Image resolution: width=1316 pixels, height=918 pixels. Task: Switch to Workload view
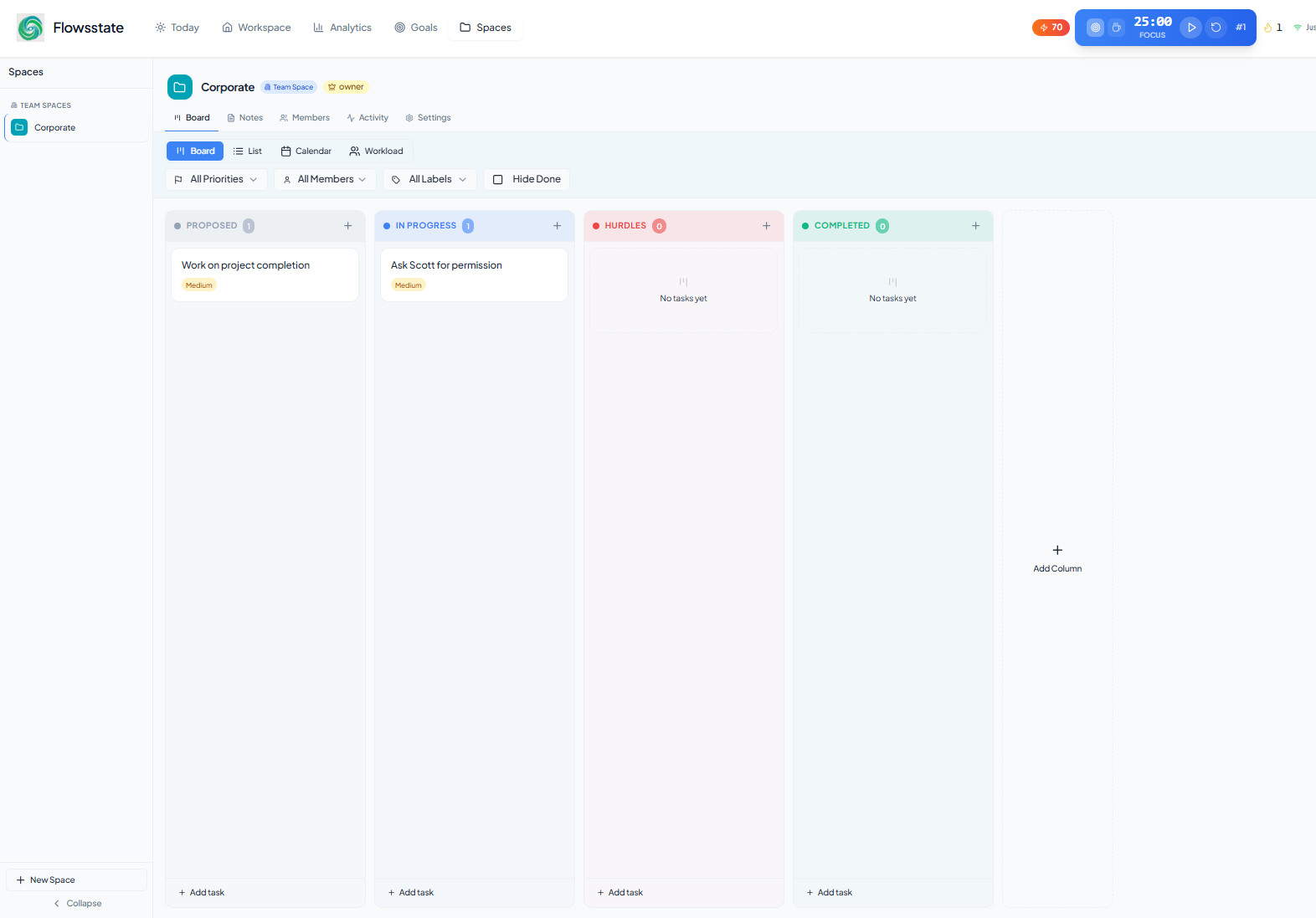point(377,151)
